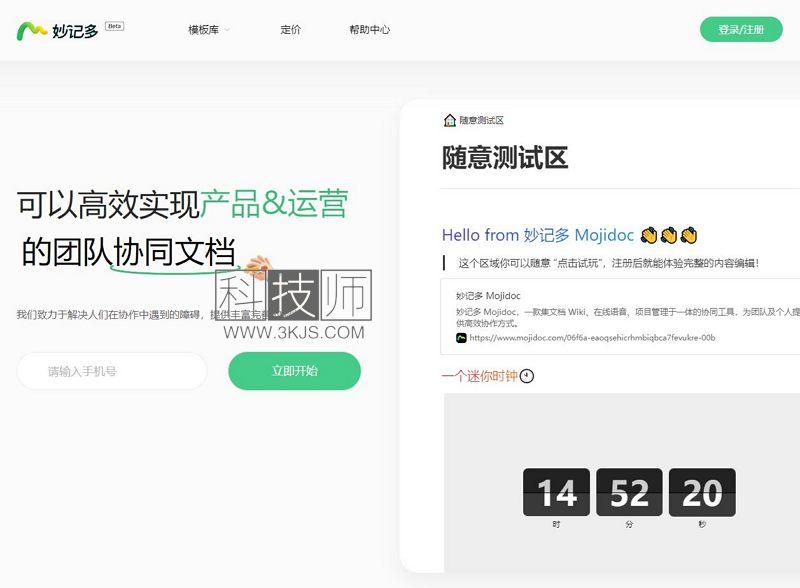
Task: Click the 一个迷你时钟 heading
Action: click(x=480, y=376)
